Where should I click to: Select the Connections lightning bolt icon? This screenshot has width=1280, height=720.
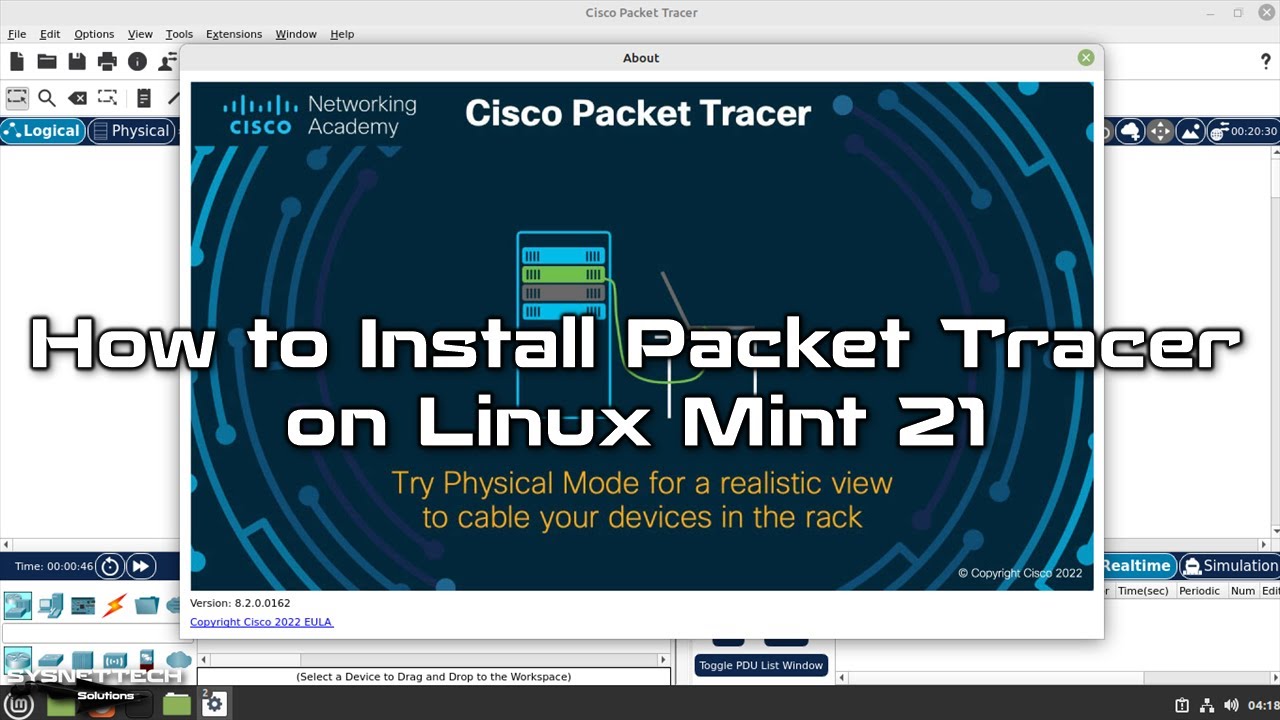coord(115,605)
